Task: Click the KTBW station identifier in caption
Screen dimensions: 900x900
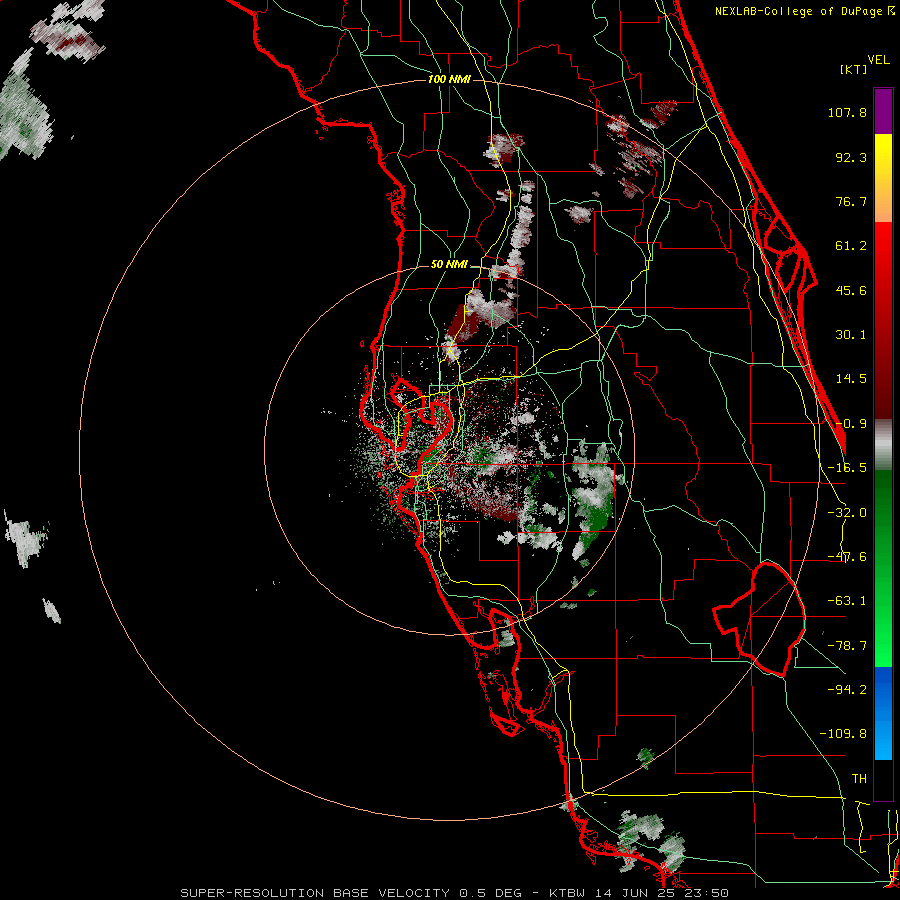Action: click(568, 893)
